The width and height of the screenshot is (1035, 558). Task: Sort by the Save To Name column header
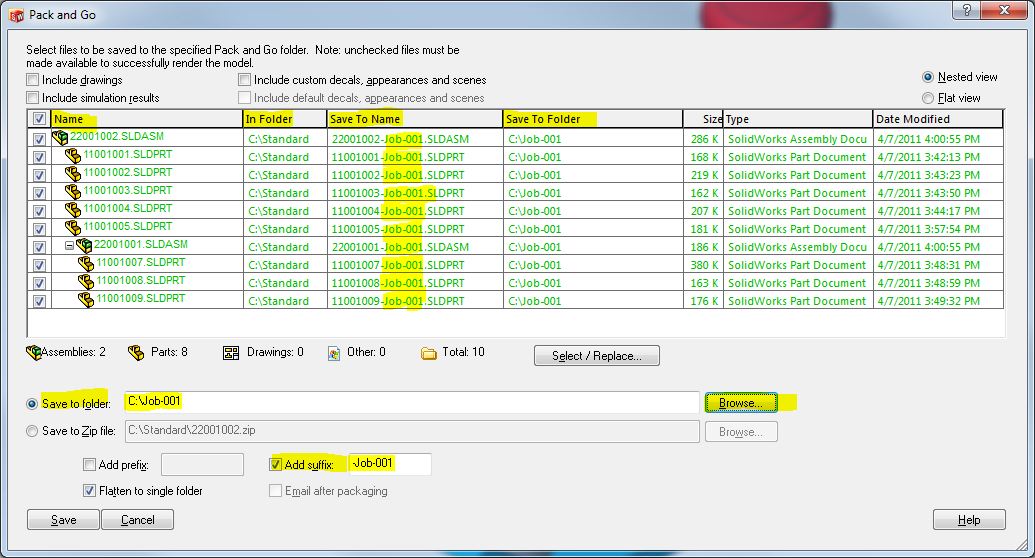click(x=415, y=119)
